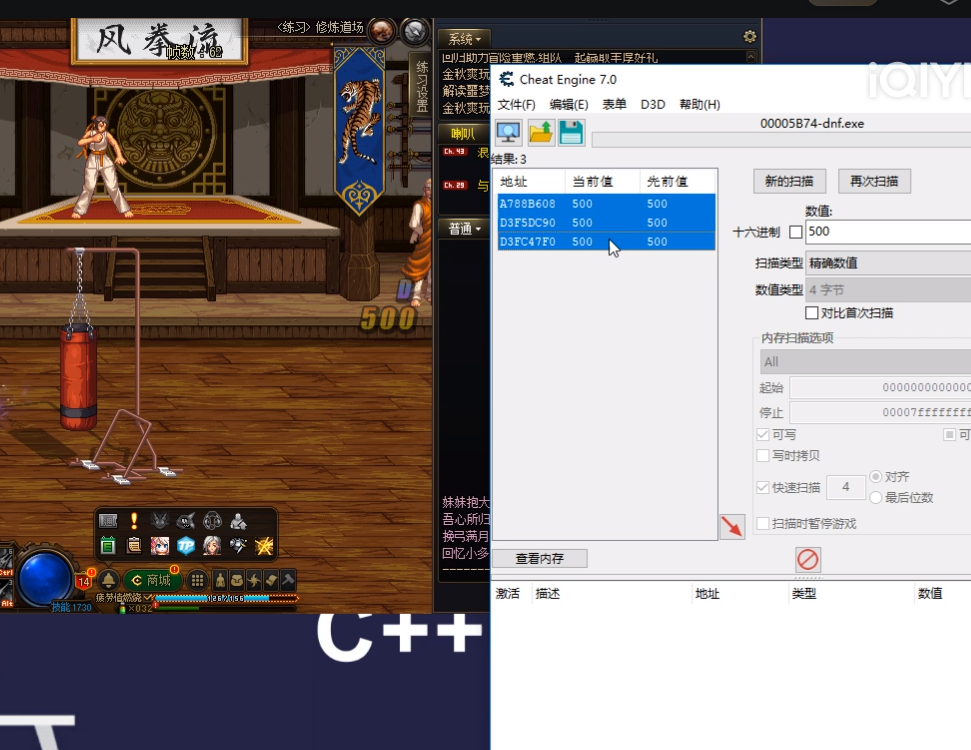971x750 pixels.
Task: Open the 数值类型 4 字节 dropdown
Action: [888, 290]
